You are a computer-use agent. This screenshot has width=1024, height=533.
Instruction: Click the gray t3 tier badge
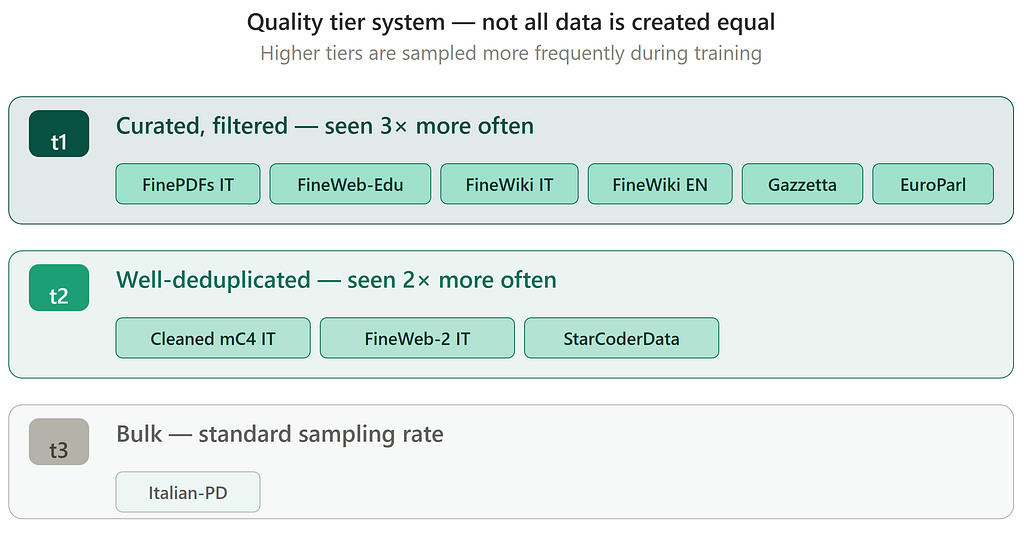click(59, 442)
